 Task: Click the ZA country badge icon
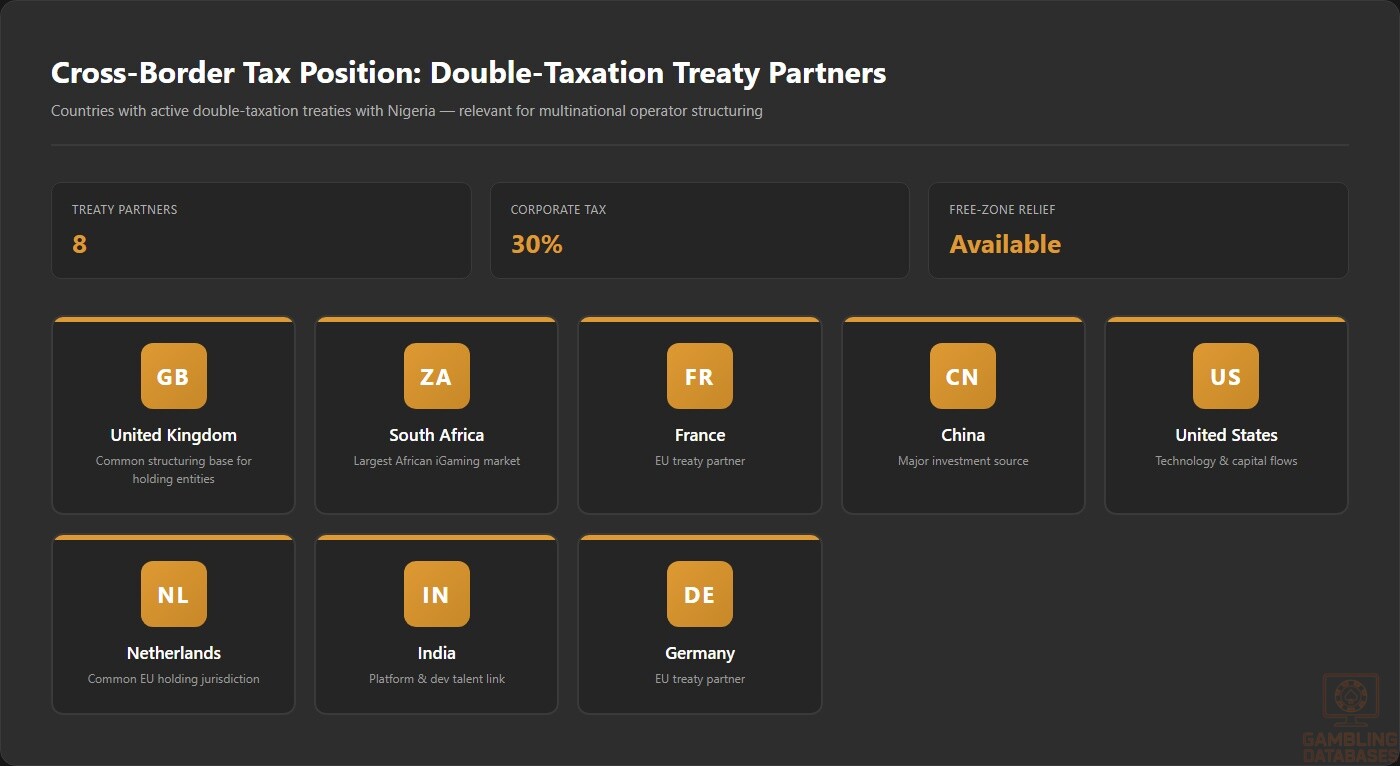click(x=436, y=376)
